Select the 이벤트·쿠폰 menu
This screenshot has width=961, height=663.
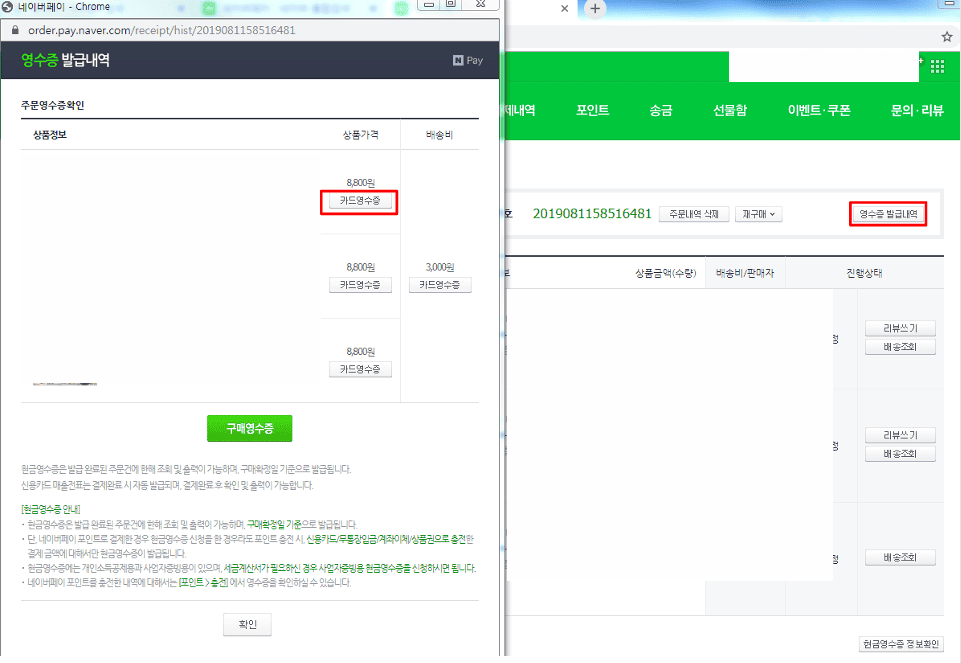click(x=819, y=110)
